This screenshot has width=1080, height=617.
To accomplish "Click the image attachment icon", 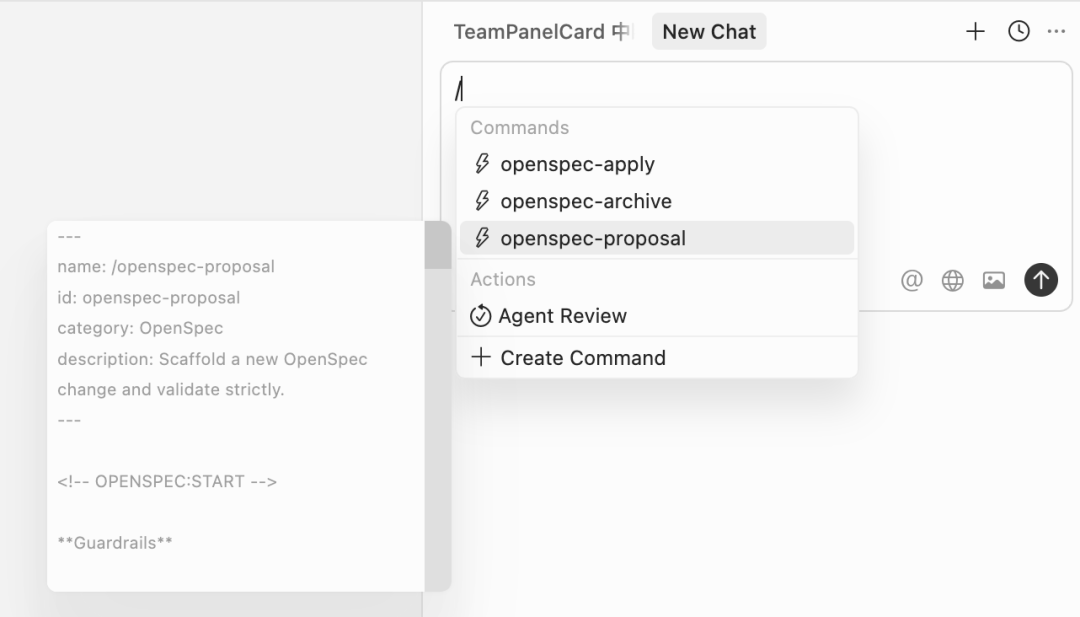I will click(994, 280).
